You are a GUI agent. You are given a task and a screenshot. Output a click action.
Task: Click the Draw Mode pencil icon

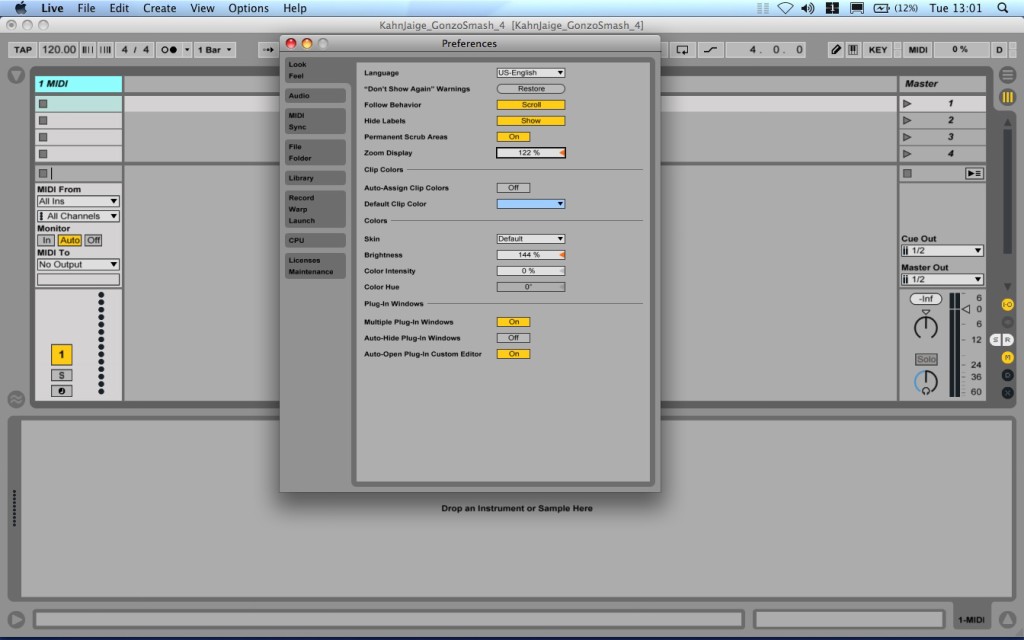(x=836, y=49)
